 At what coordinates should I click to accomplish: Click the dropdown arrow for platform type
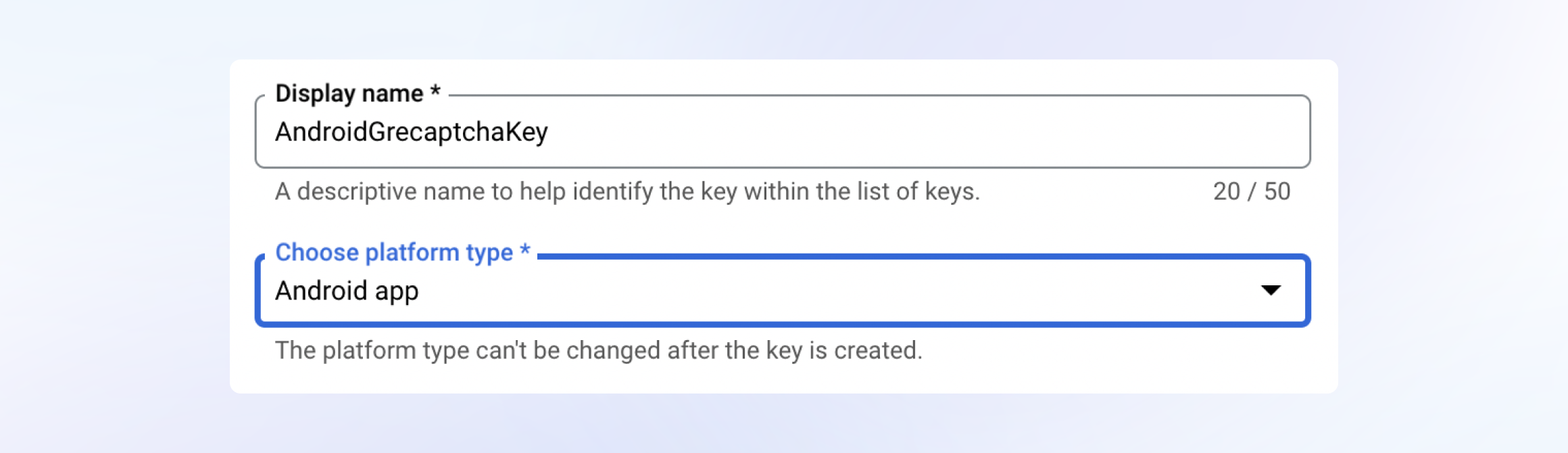pos(1271,290)
